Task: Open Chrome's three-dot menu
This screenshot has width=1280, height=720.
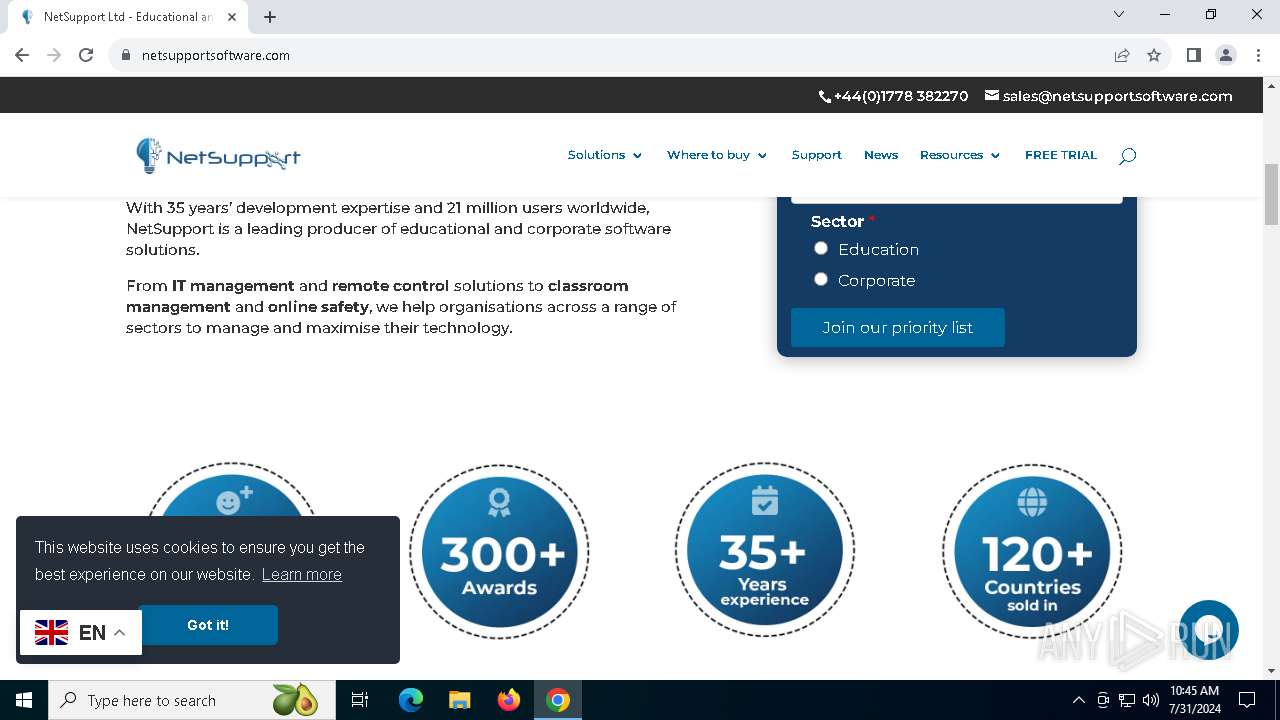Action: [x=1257, y=55]
